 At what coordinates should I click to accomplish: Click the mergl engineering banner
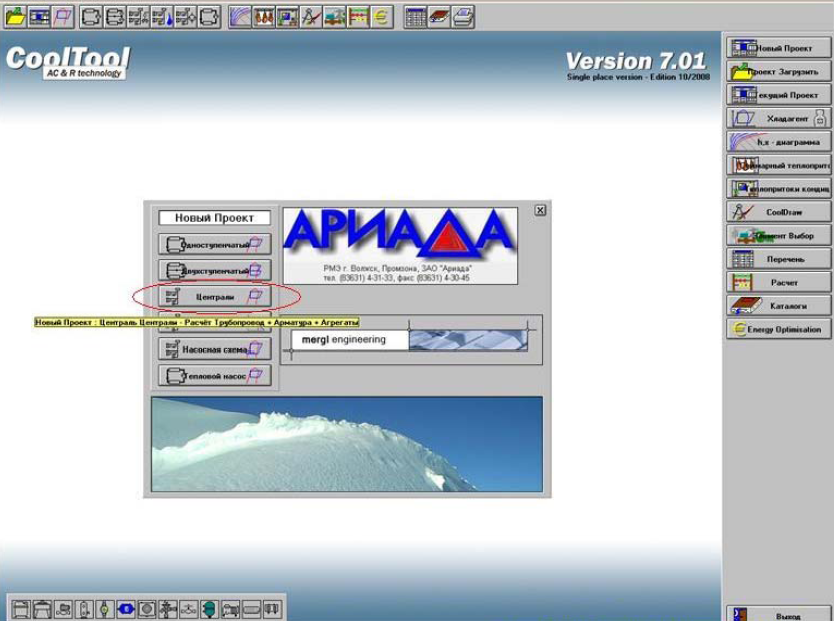click(x=410, y=340)
